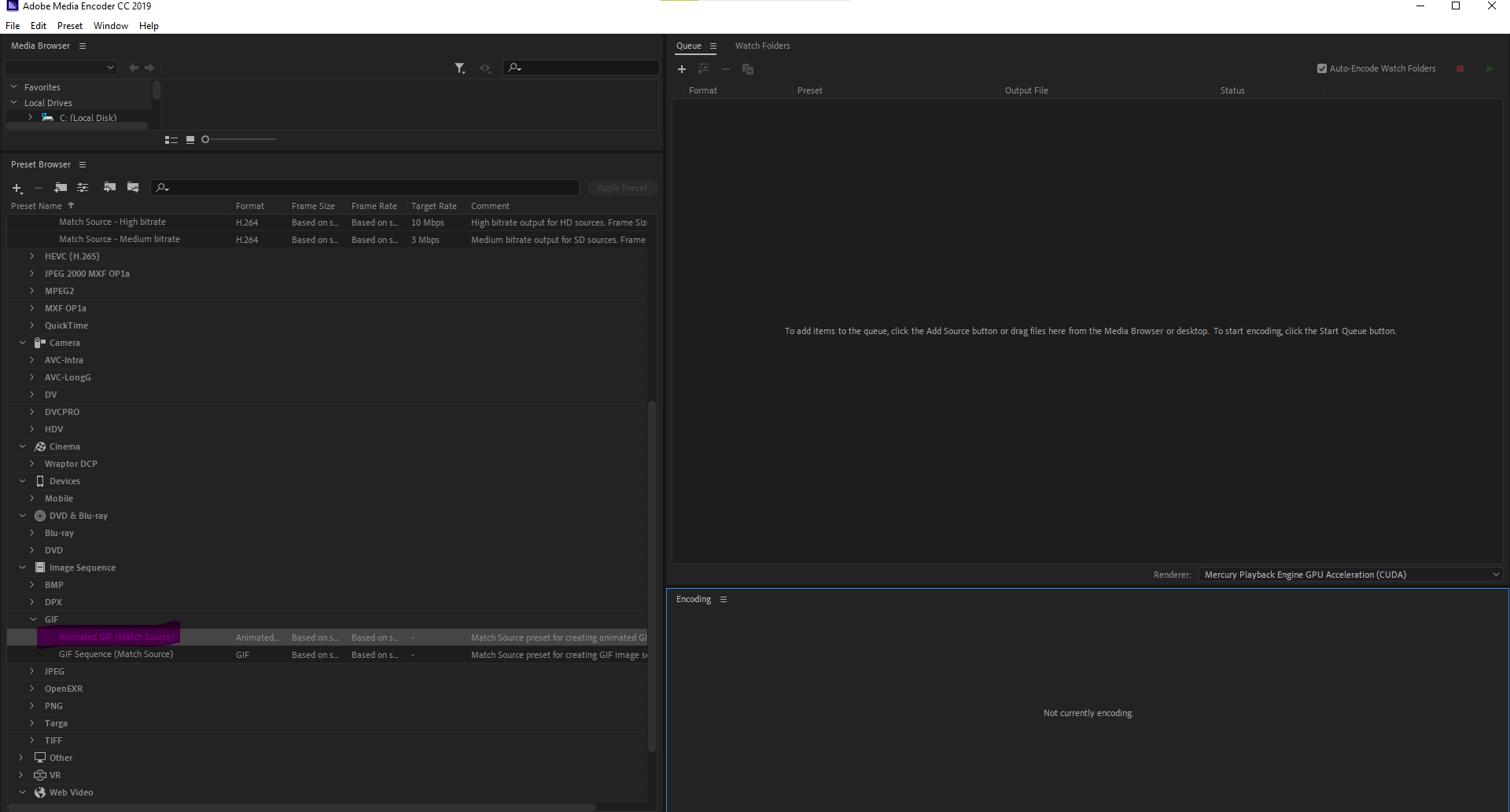Image resolution: width=1510 pixels, height=812 pixels.
Task: Click the delete preset minus icon
Action: (38, 188)
